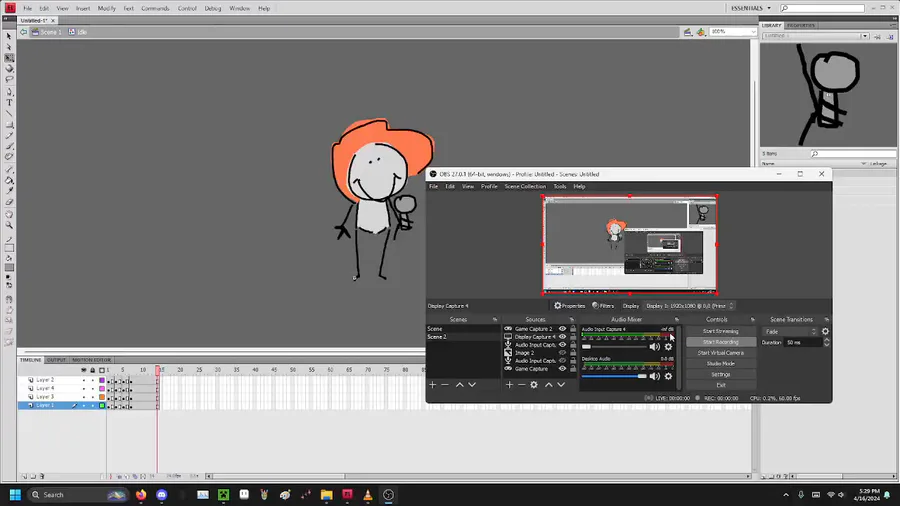Click the Desktop Audio volume slider
This screenshot has height=506, width=900.
(614, 376)
